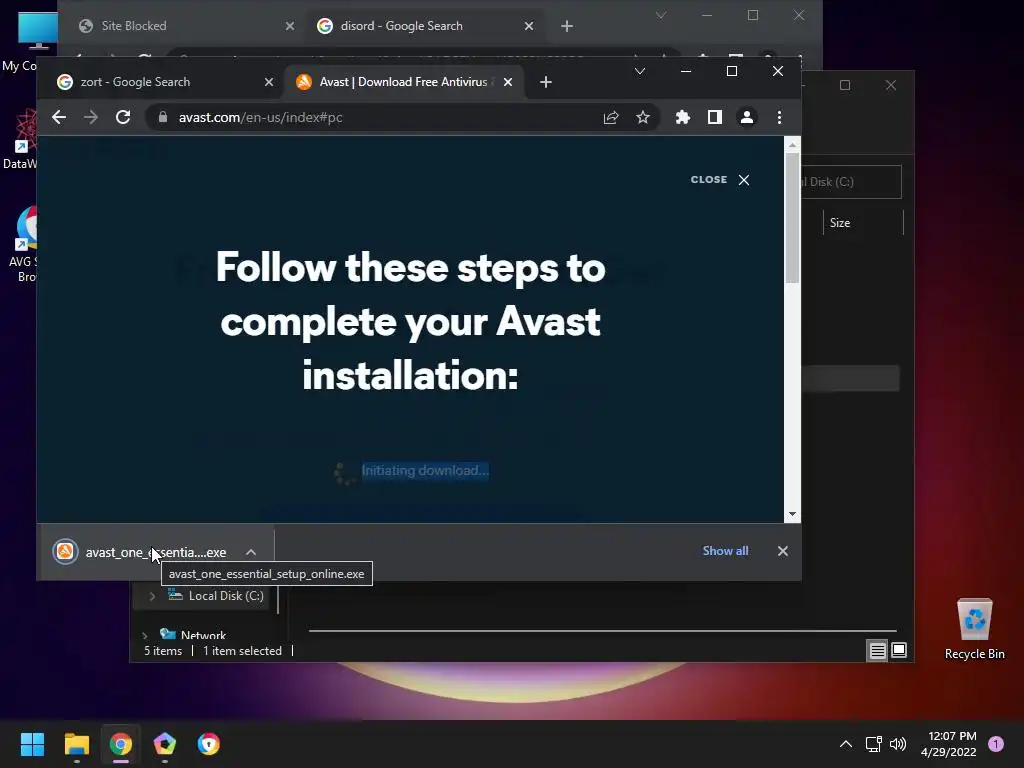Minimize the front Chrome window
Screen dimensions: 1024x768
coord(686,71)
